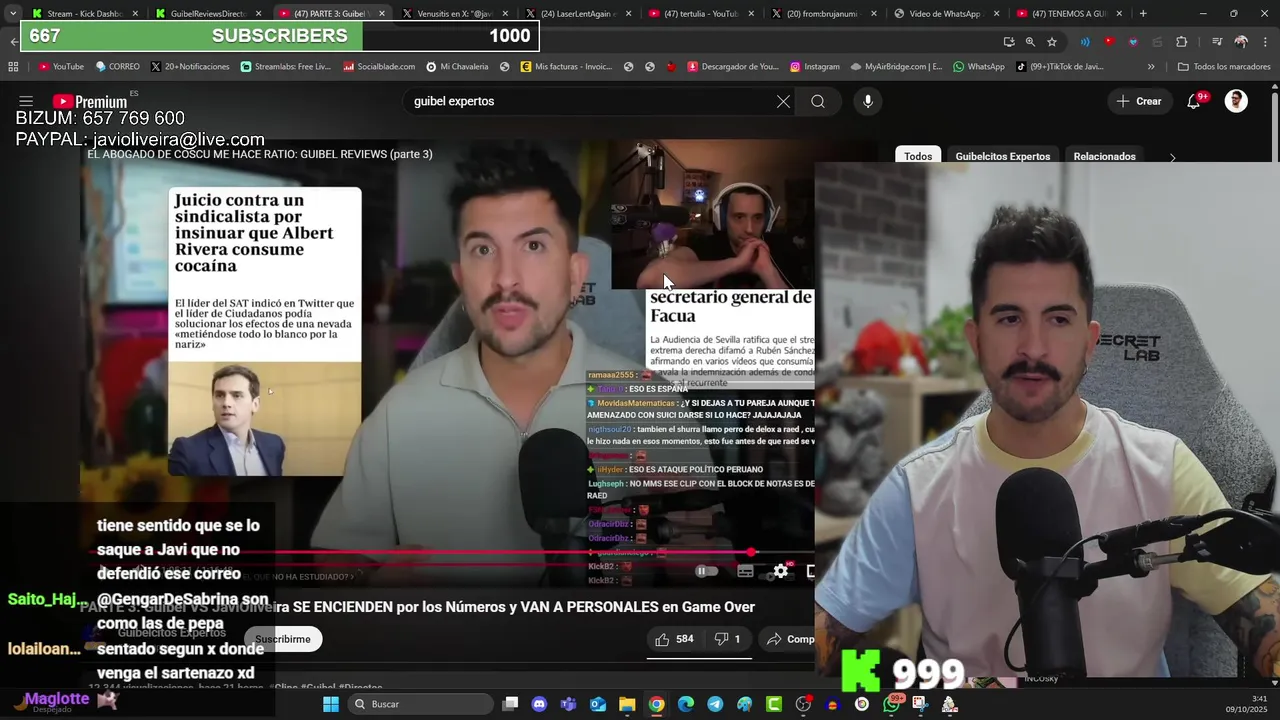Screen dimensions: 1280x720
Task: Open (99+) TikTok de Javi bookmark
Action: click(x=1059, y=67)
